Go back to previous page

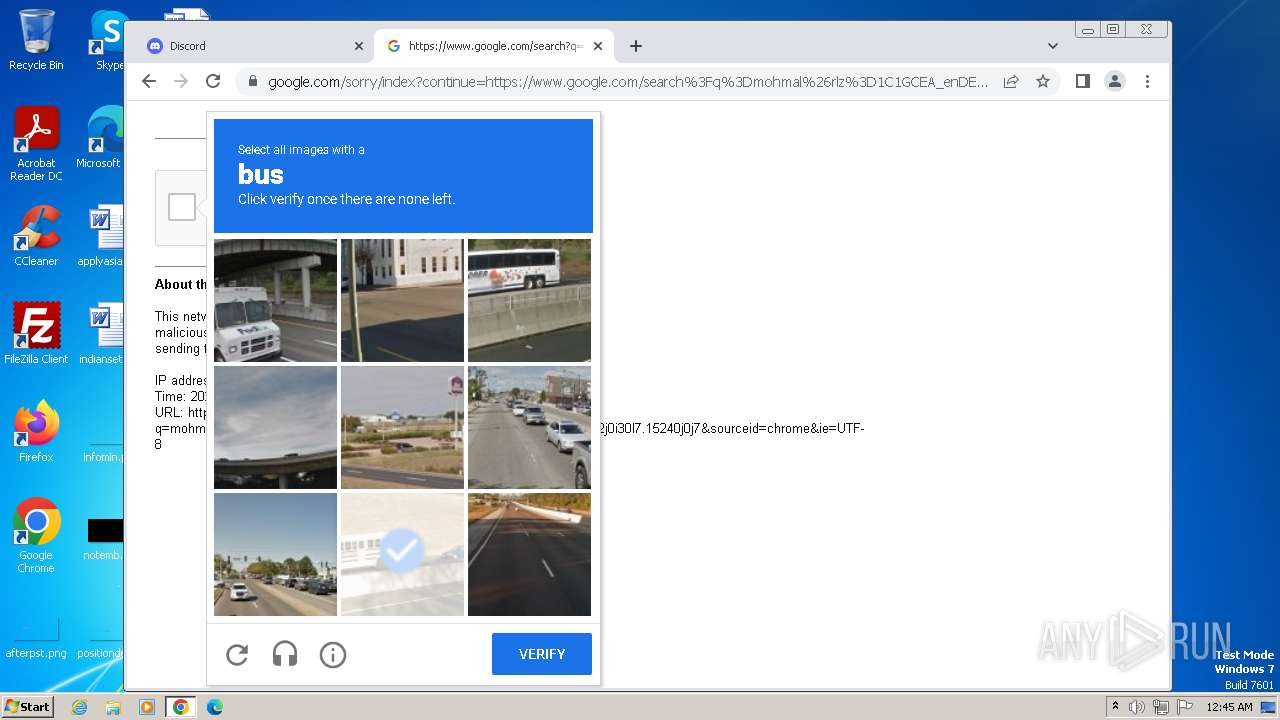(x=149, y=82)
